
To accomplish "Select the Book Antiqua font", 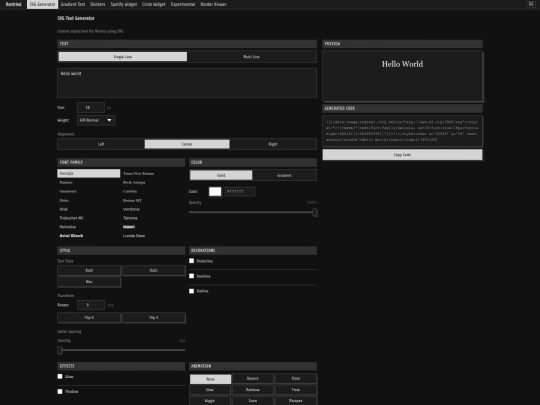I will click(x=153, y=182).
